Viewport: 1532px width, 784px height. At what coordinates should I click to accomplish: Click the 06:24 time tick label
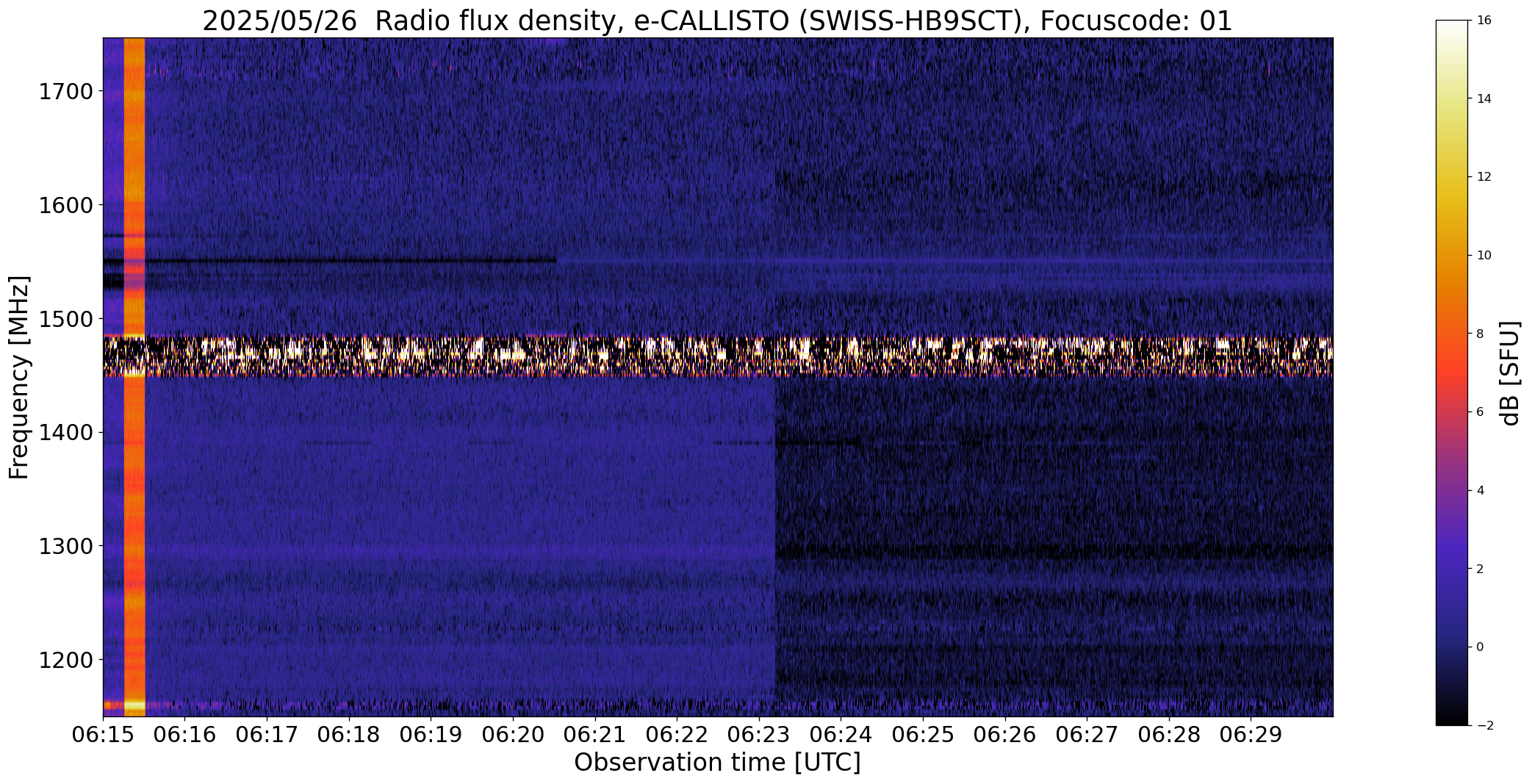pyautogui.click(x=841, y=735)
